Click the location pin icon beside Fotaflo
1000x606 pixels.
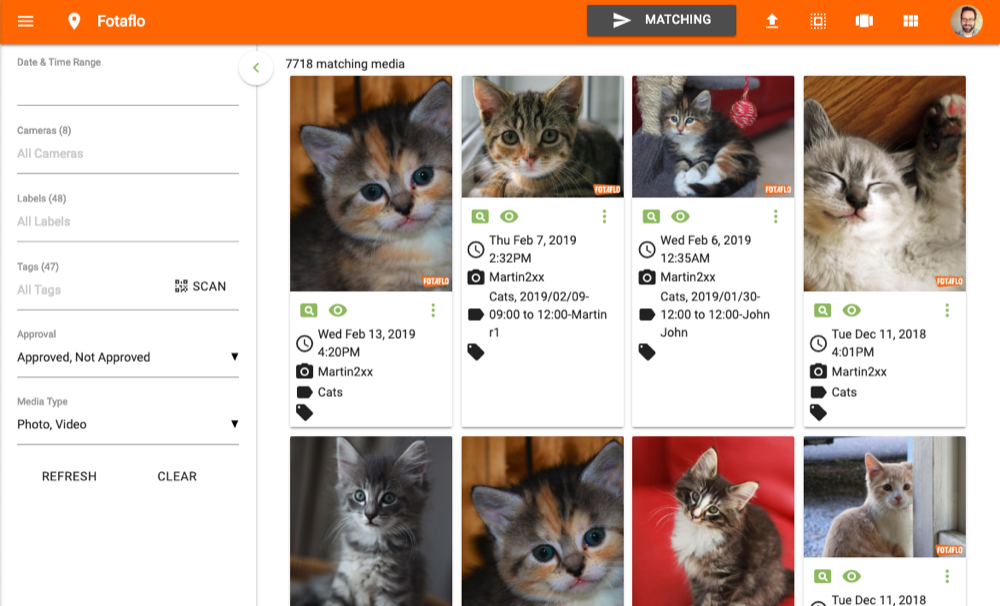[x=74, y=21]
